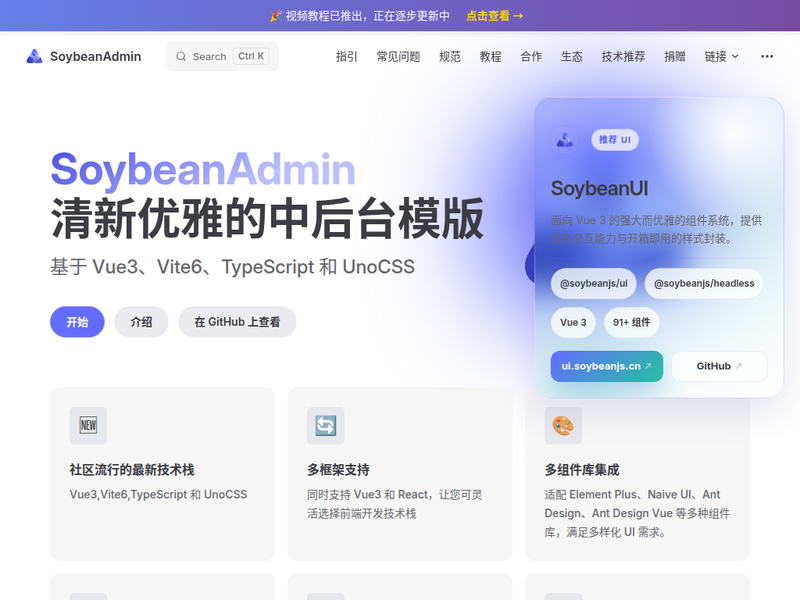This screenshot has width=800, height=600.
Task: Go to the 规范 nav item
Action: 449,57
